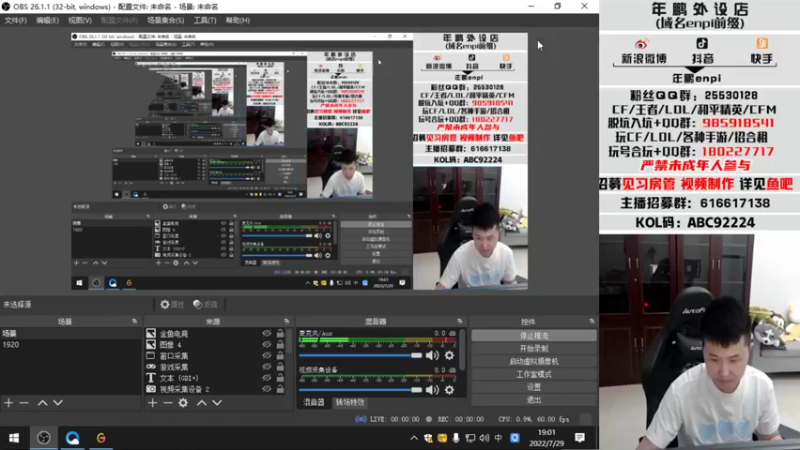The width and height of the screenshot is (800, 450).
Task: Open the Windows notification center icon
Action: point(580,438)
